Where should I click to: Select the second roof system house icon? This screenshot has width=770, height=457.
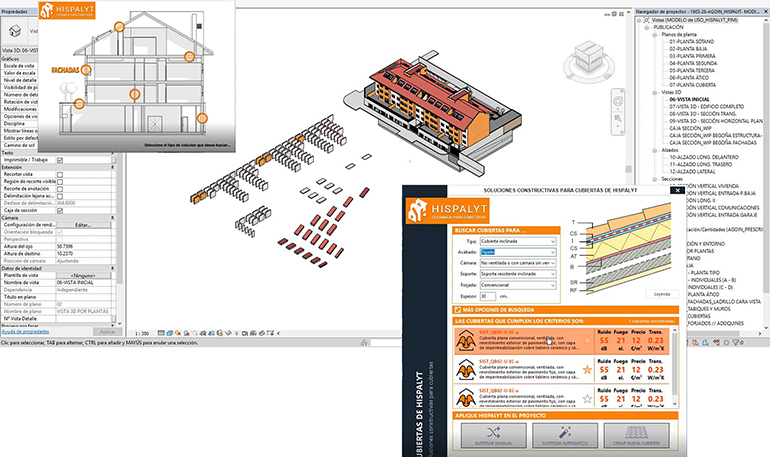coord(466,370)
